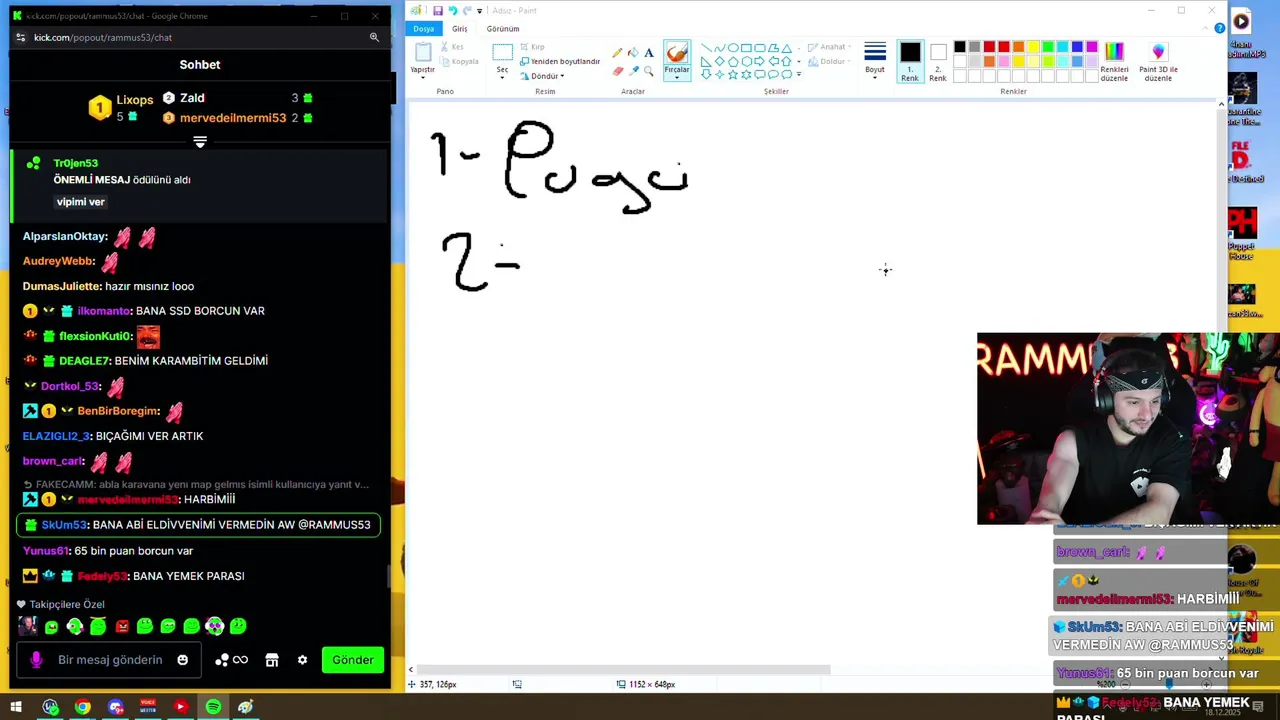
Task: Click the Fırçalar brush tool icon
Action: [677, 53]
